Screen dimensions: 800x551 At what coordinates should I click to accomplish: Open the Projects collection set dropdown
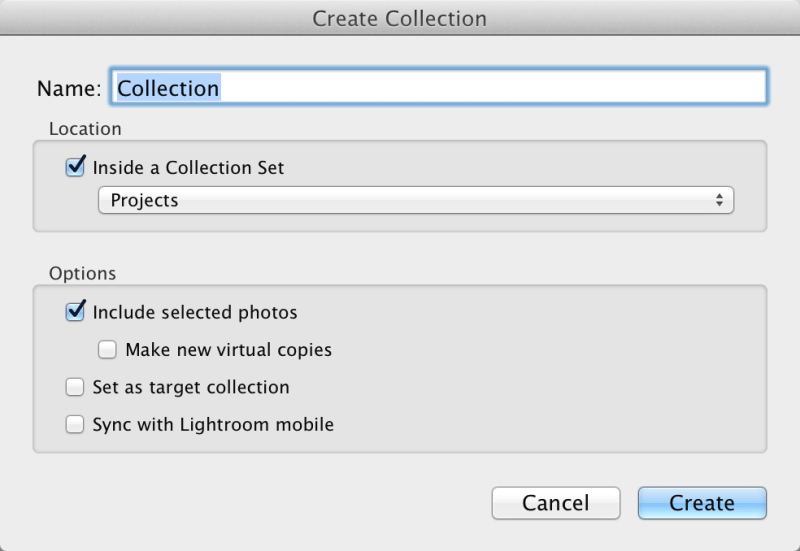click(x=415, y=200)
